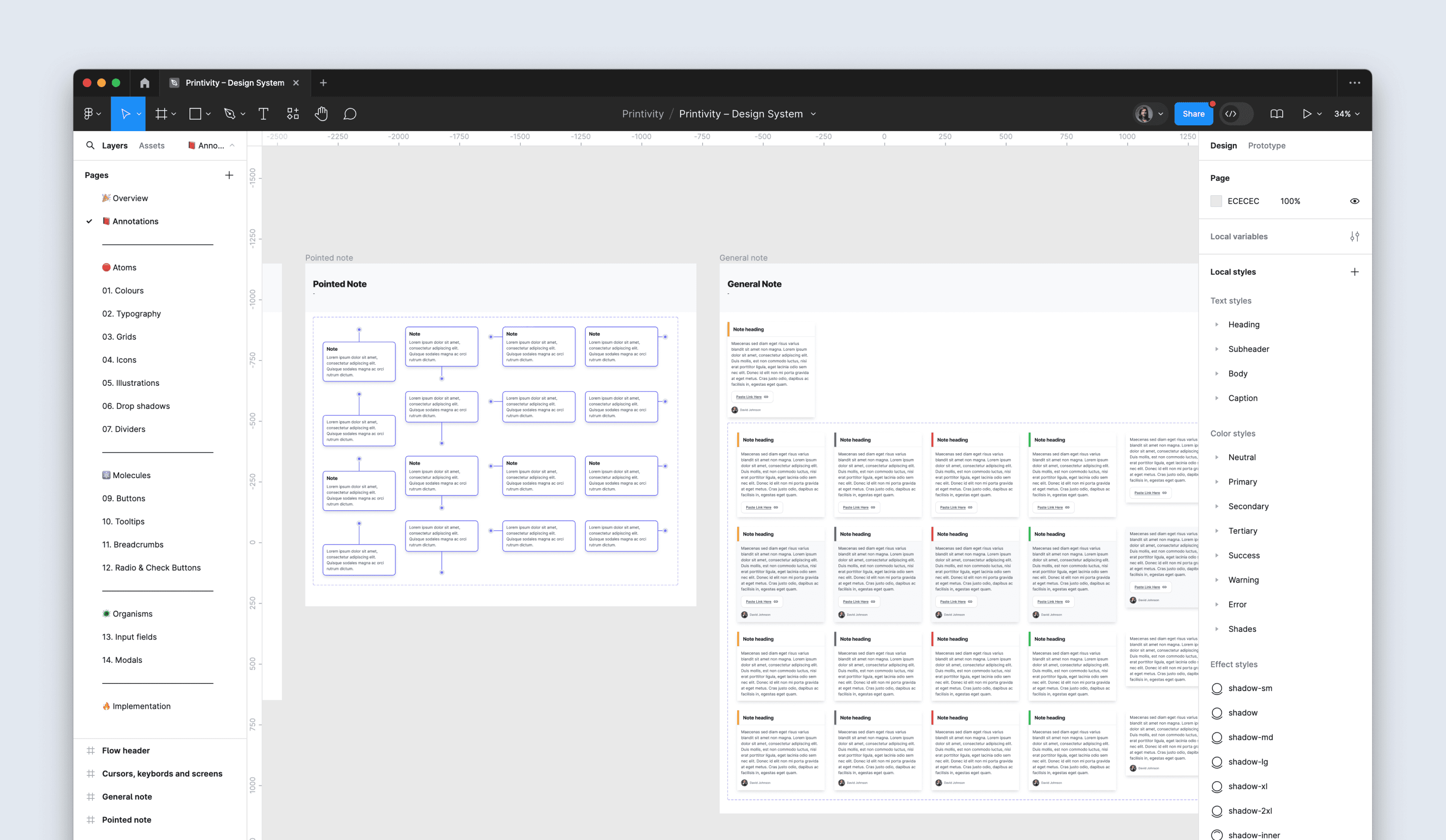Image resolution: width=1446 pixels, height=840 pixels.
Task: Select the Pen tool
Action: tap(230, 114)
